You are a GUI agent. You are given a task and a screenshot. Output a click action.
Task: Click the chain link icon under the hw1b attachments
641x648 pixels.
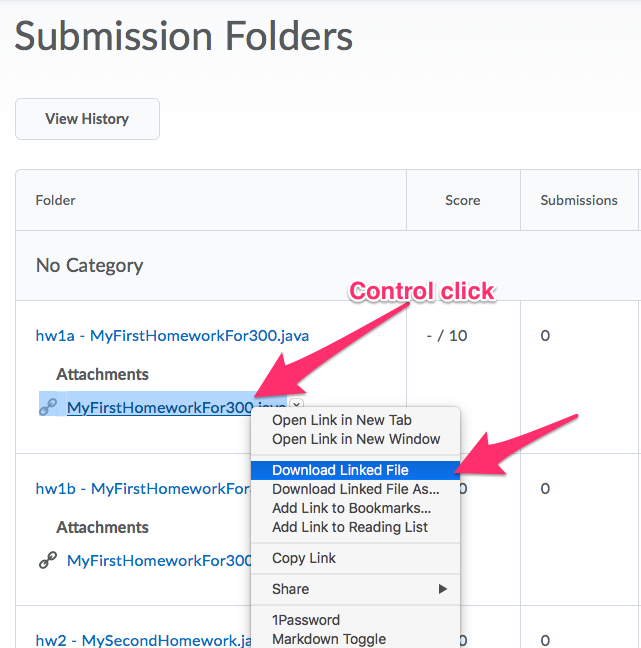point(48,560)
